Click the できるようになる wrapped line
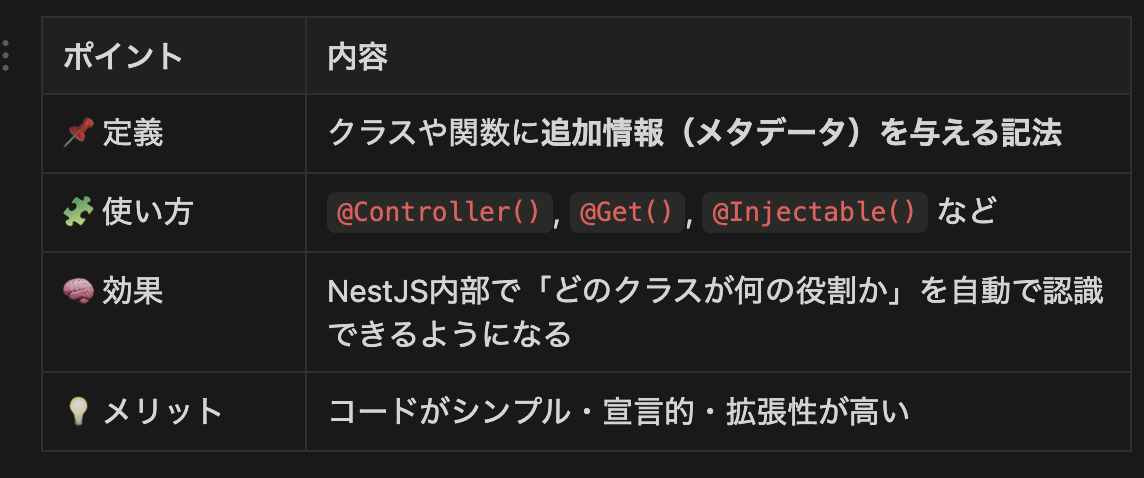Image resolution: width=1144 pixels, height=478 pixels. click(x=450, y=333)
